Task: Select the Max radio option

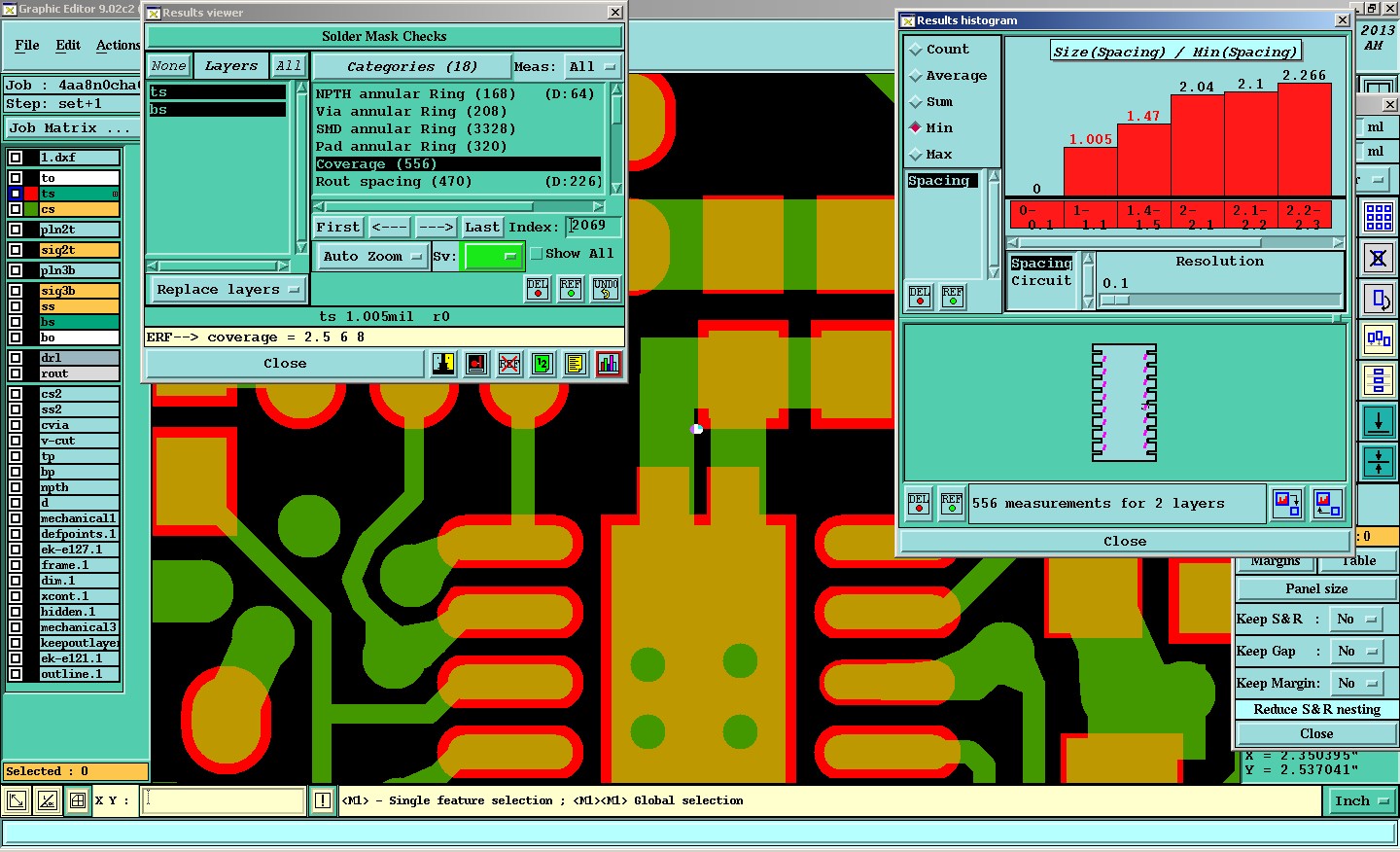Action: (x=915, y=154)
